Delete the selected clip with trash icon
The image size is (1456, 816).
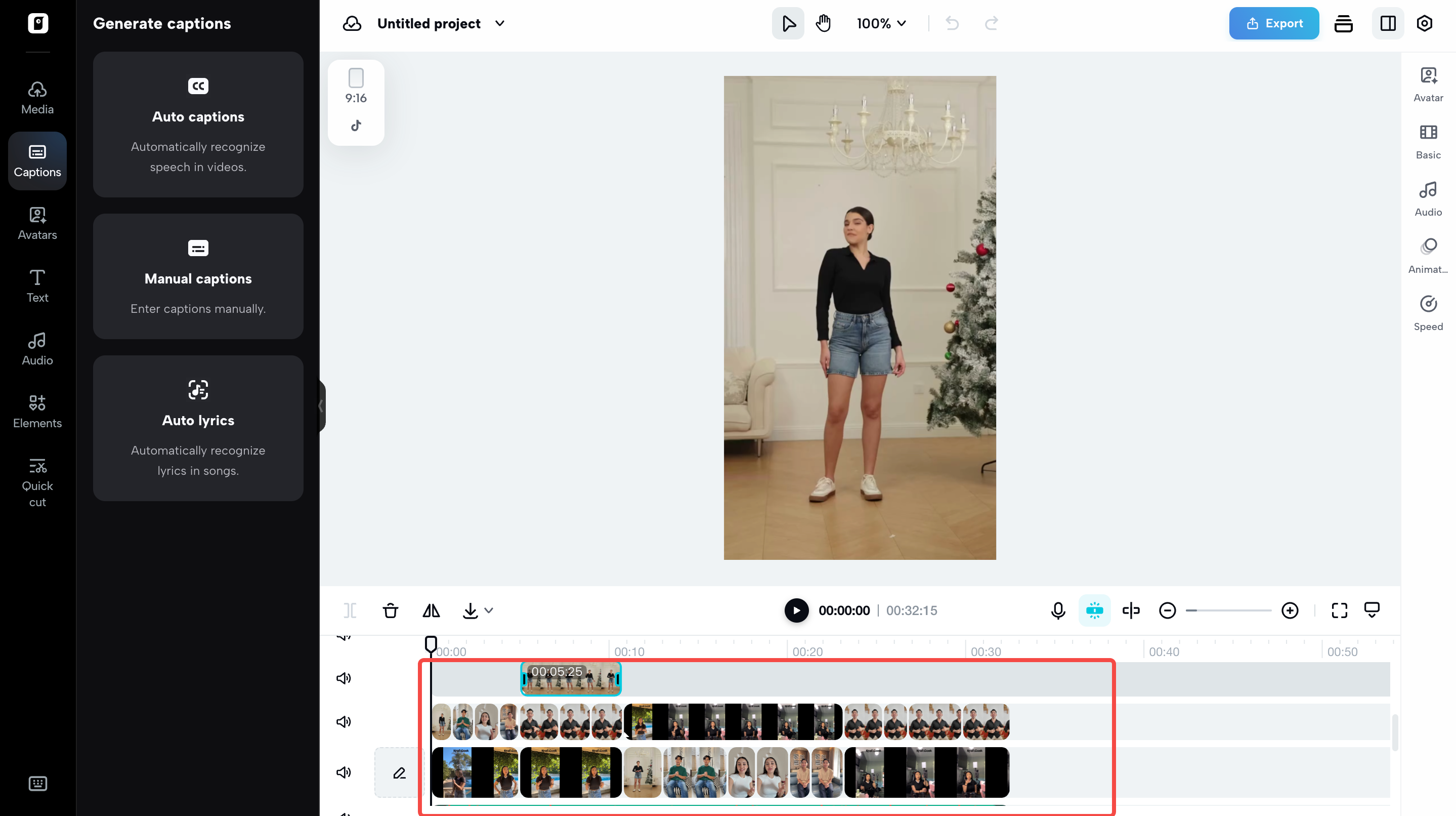[390, 610]
